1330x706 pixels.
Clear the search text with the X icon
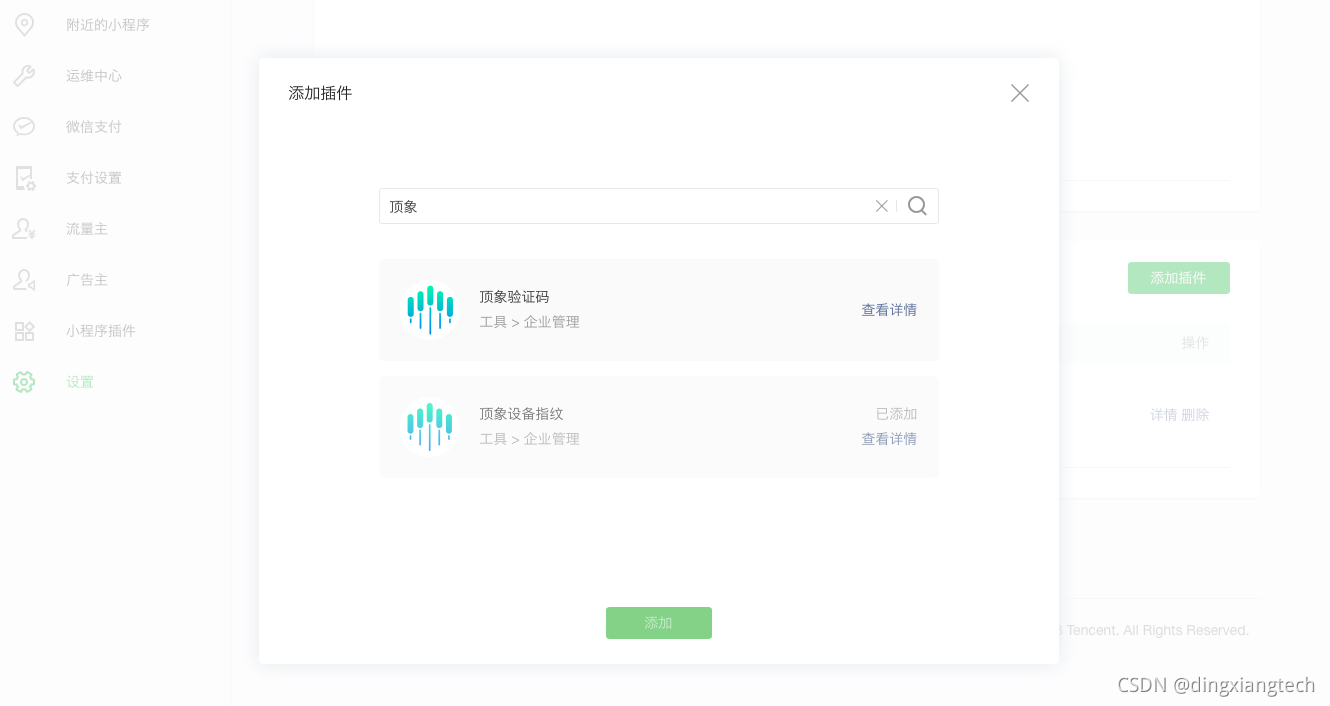[x=881, y=206]
